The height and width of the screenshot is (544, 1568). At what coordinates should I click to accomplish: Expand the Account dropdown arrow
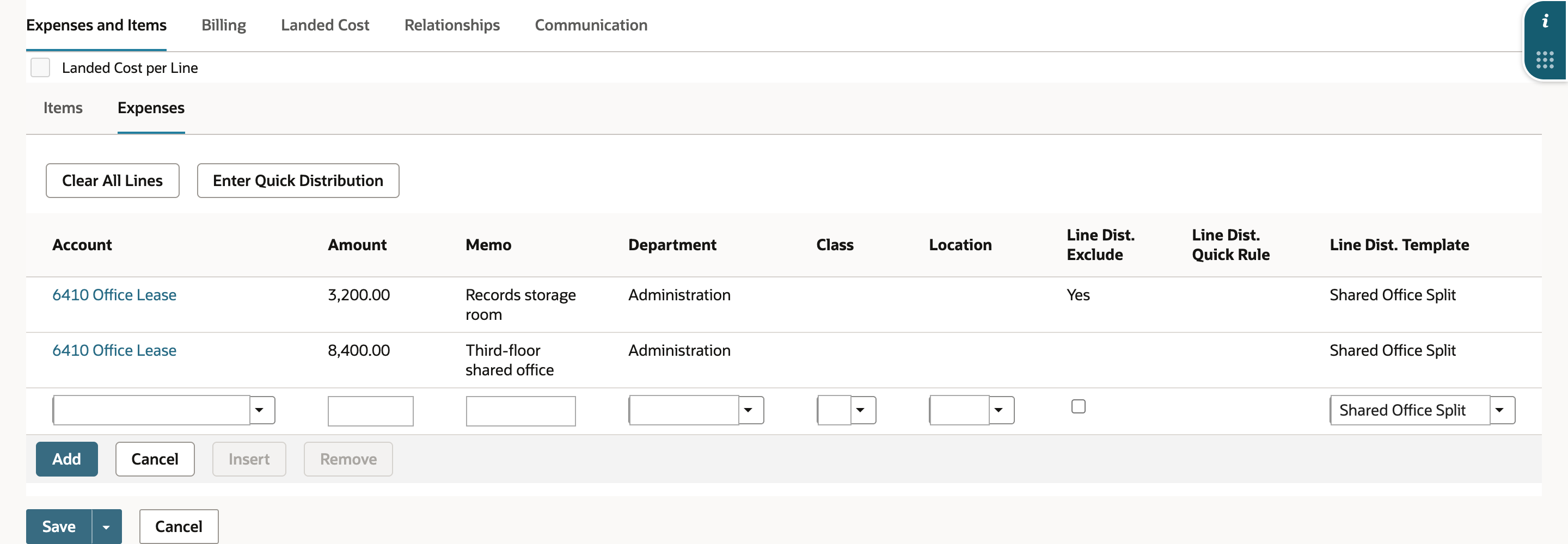260,410
